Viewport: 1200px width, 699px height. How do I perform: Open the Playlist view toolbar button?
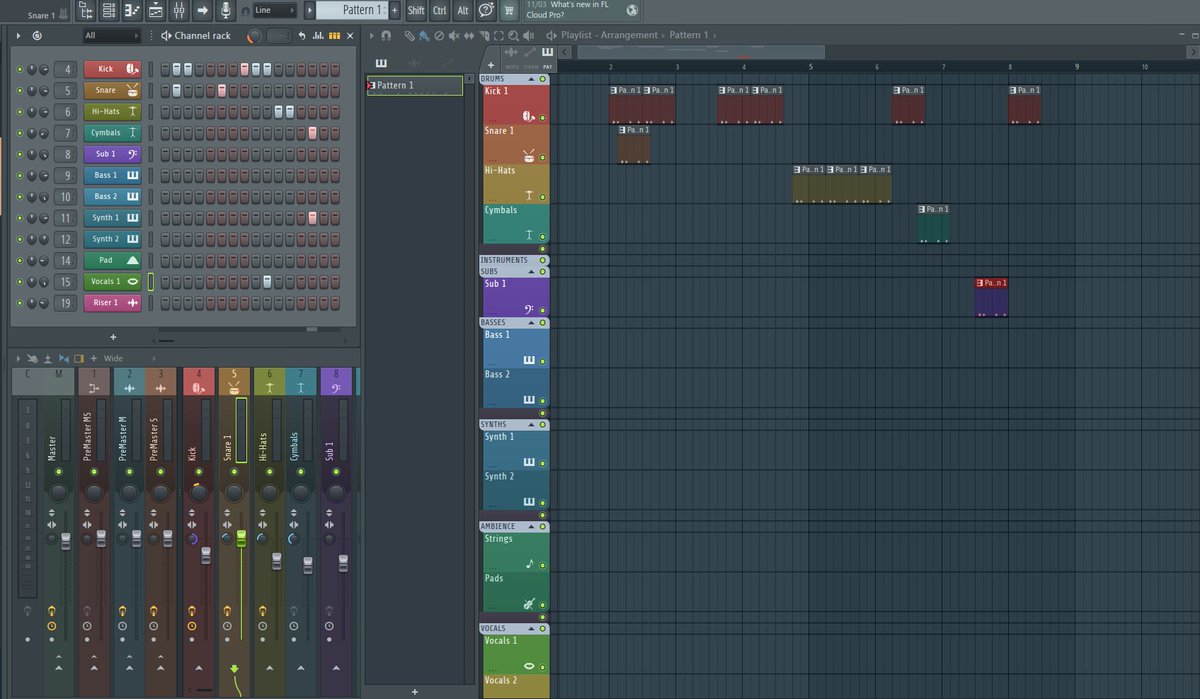(x=156, y=11)
